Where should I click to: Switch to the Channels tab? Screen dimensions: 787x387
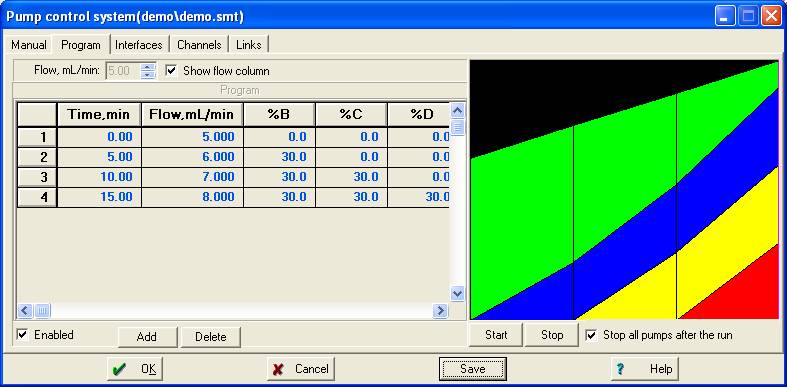coord(199,45)
